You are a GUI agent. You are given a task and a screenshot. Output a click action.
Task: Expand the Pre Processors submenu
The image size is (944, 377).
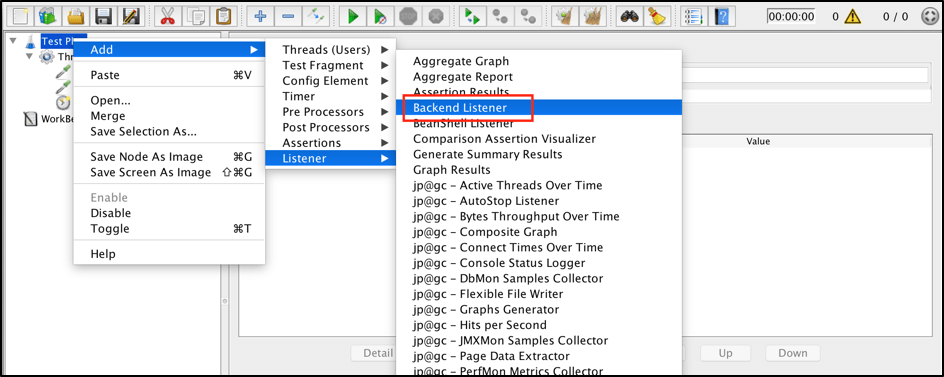coord(331,112)
